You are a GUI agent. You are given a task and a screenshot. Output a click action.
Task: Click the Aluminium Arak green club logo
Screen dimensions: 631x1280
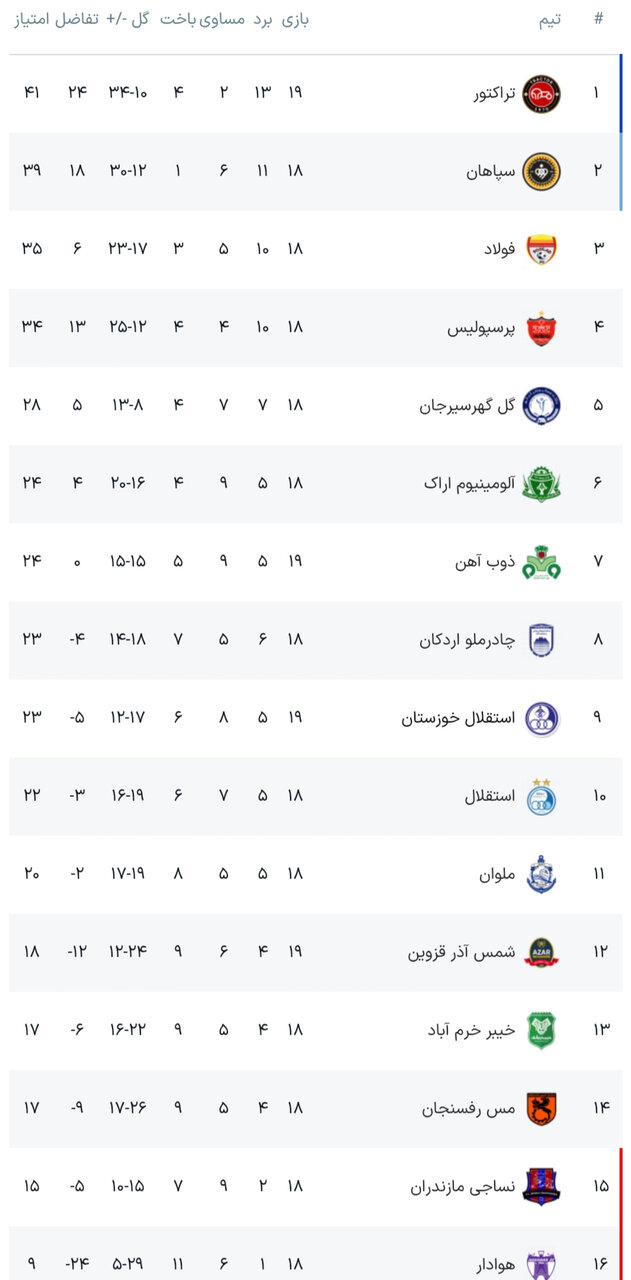542,483
